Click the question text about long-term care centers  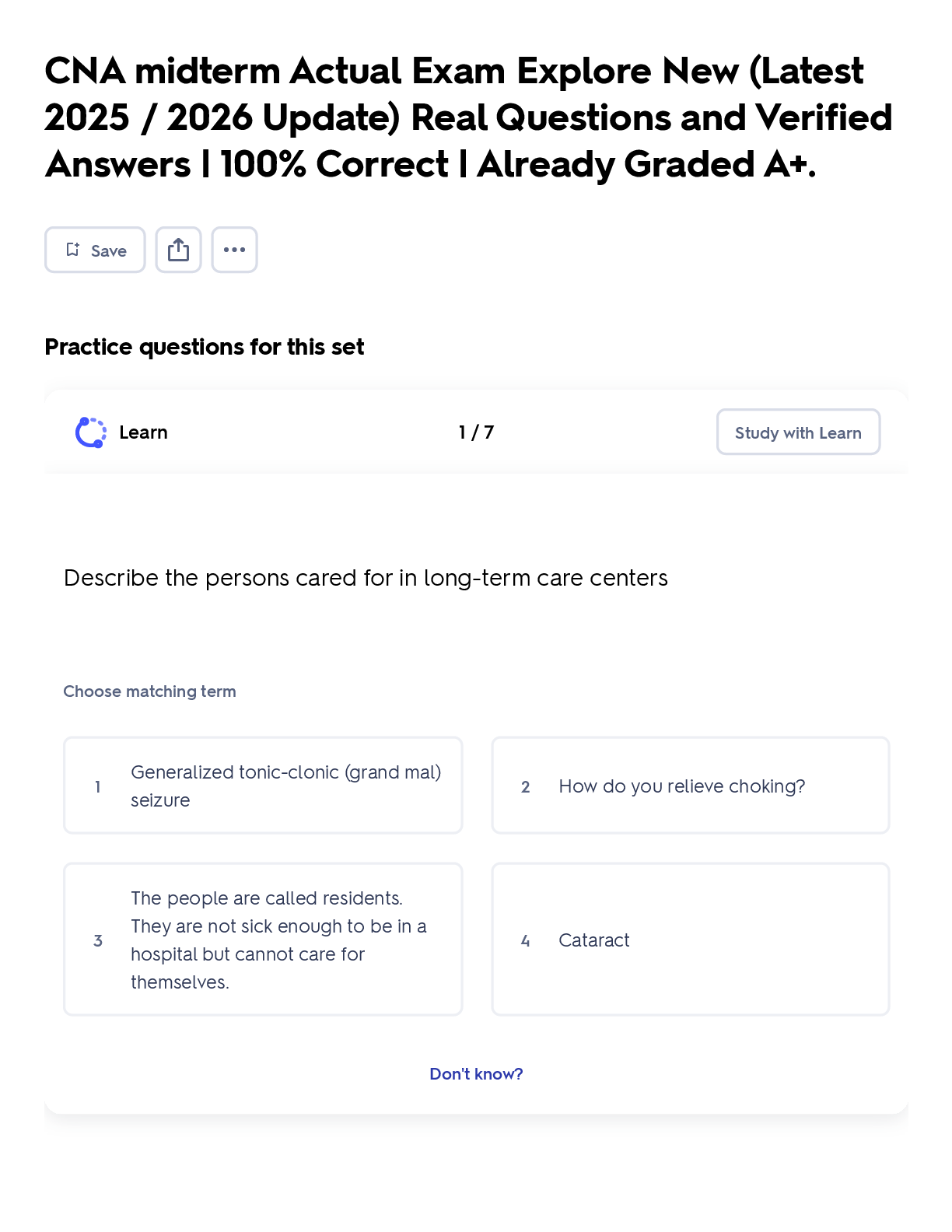366,578
